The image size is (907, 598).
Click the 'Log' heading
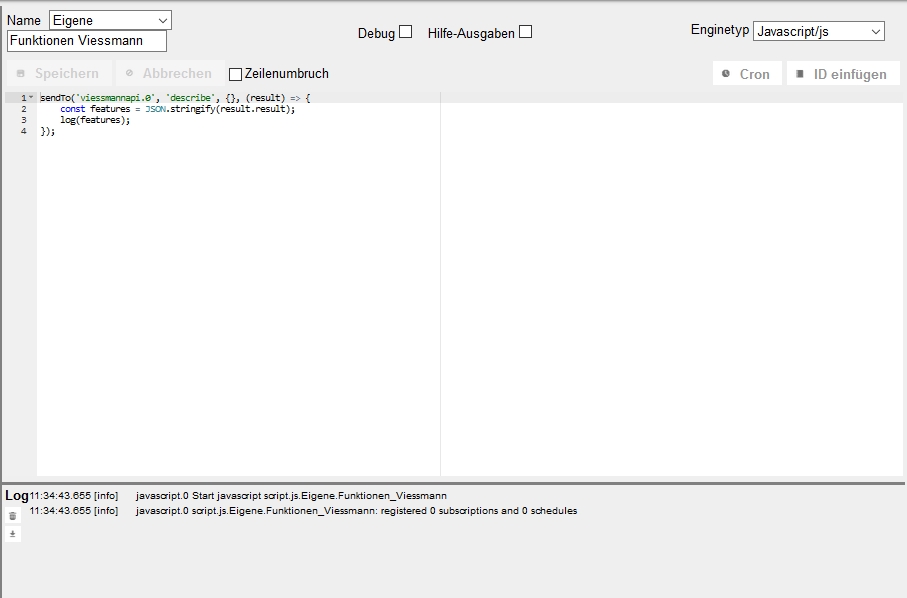(x=17, y=496)
